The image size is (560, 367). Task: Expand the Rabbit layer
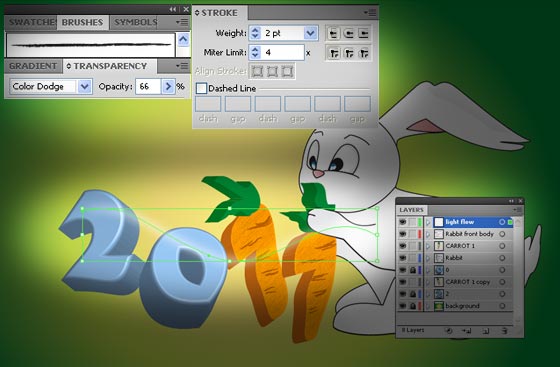[x=428, y=258]
